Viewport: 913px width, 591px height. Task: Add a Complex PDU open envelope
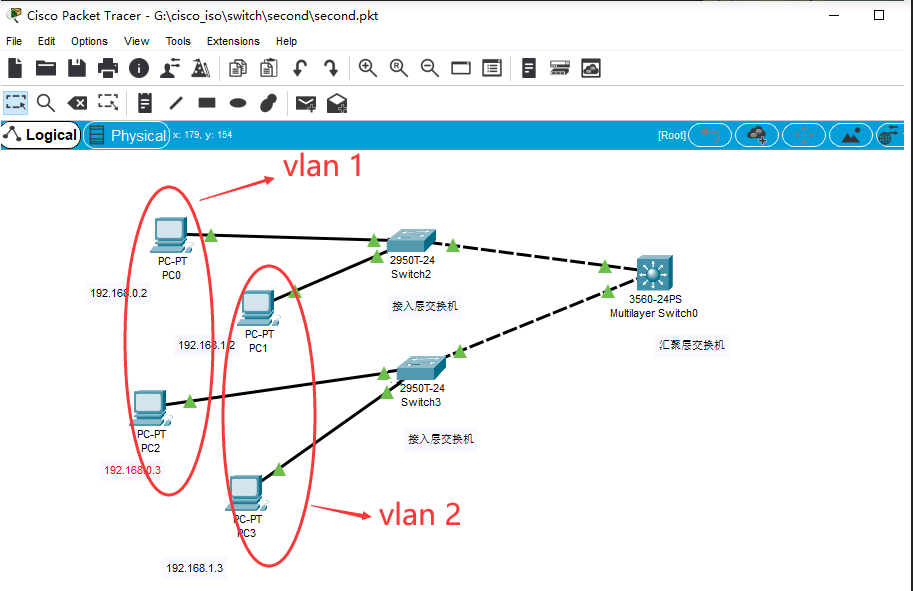pyautogui.click(x=337, y=103)
